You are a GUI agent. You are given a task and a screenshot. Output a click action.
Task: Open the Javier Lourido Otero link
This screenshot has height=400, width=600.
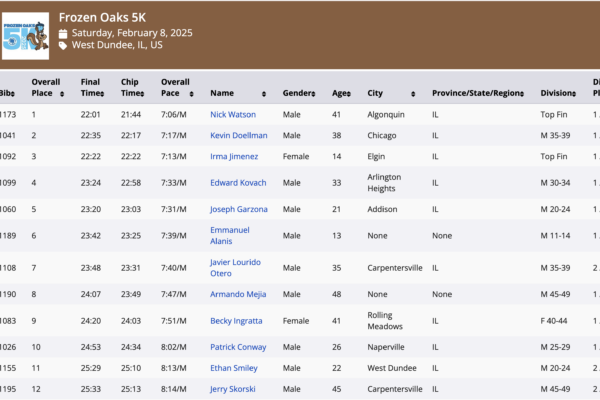[235, 267]
